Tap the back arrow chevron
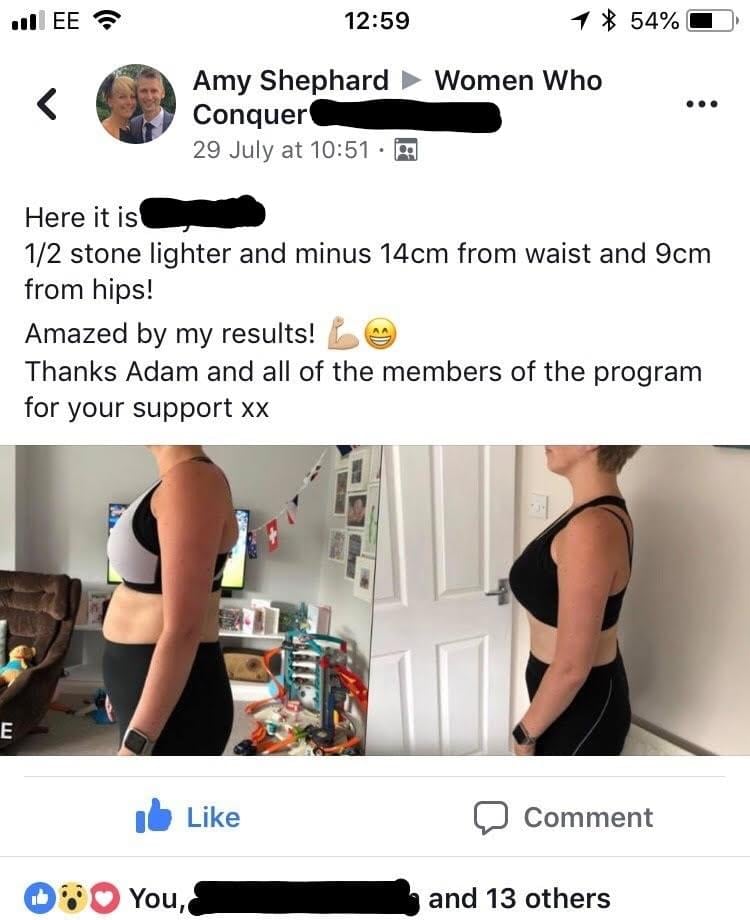 tap(47, 104)
